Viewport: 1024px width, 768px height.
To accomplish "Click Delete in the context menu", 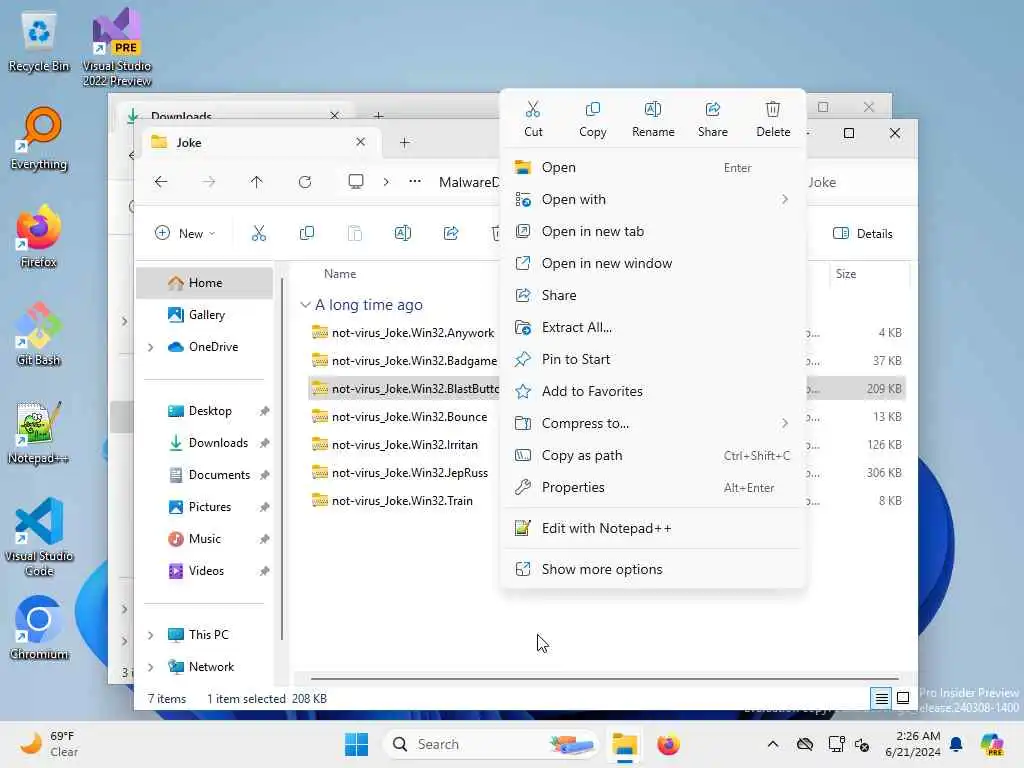I will (773, 120).
